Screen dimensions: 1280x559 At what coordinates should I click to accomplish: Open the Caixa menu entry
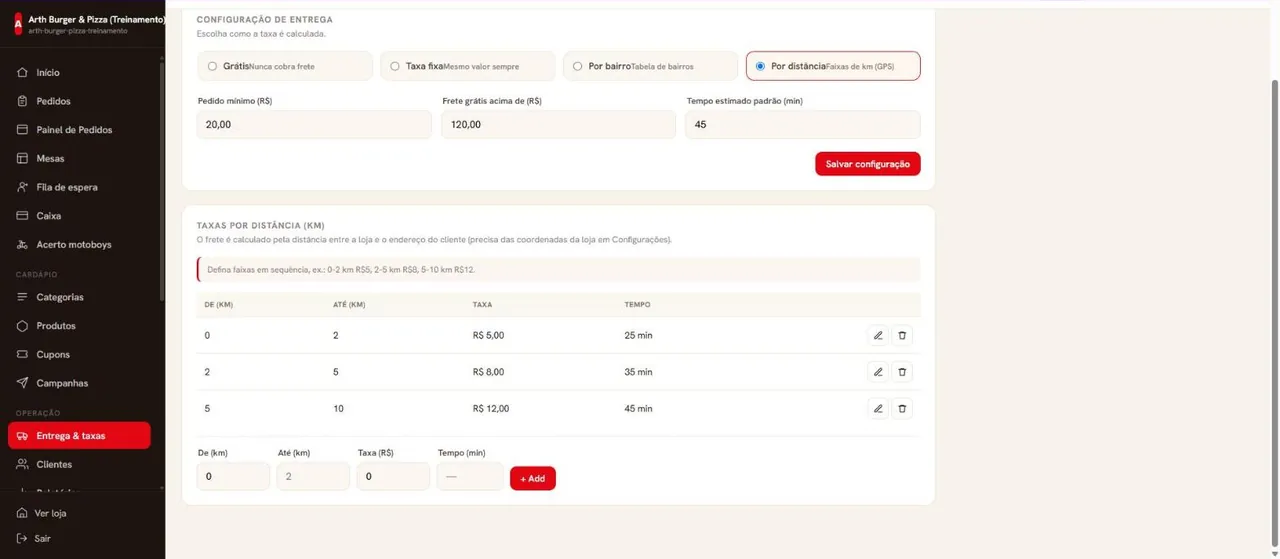click(80, 216)
